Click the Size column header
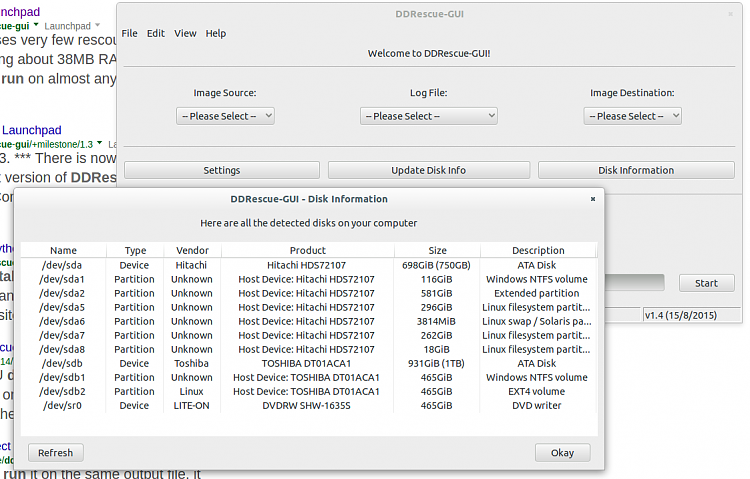750x479 pixels. pyautogui.click(x=437, y=250)
